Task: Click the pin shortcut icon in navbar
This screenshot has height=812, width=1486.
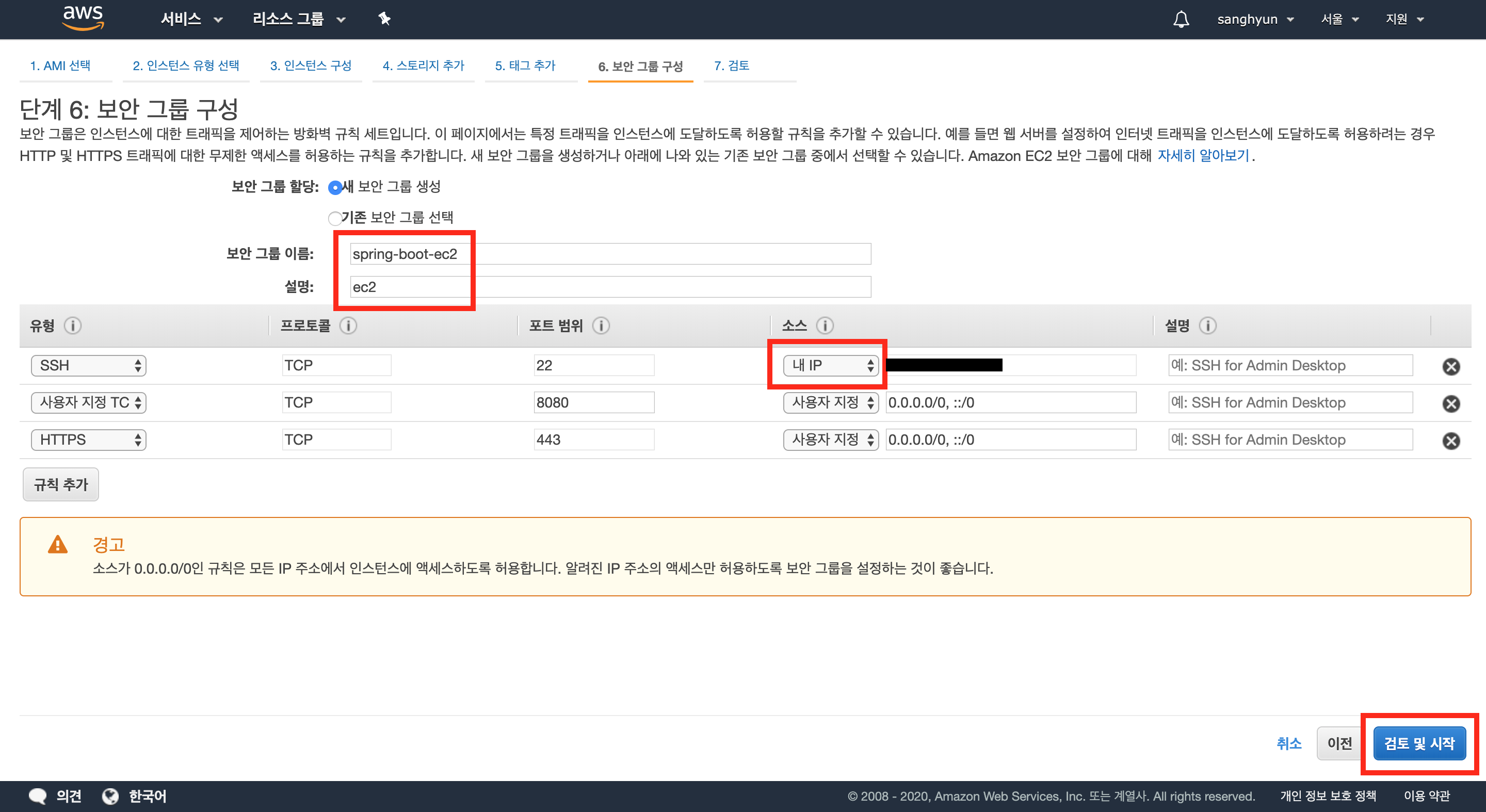Action: (384, 19)
